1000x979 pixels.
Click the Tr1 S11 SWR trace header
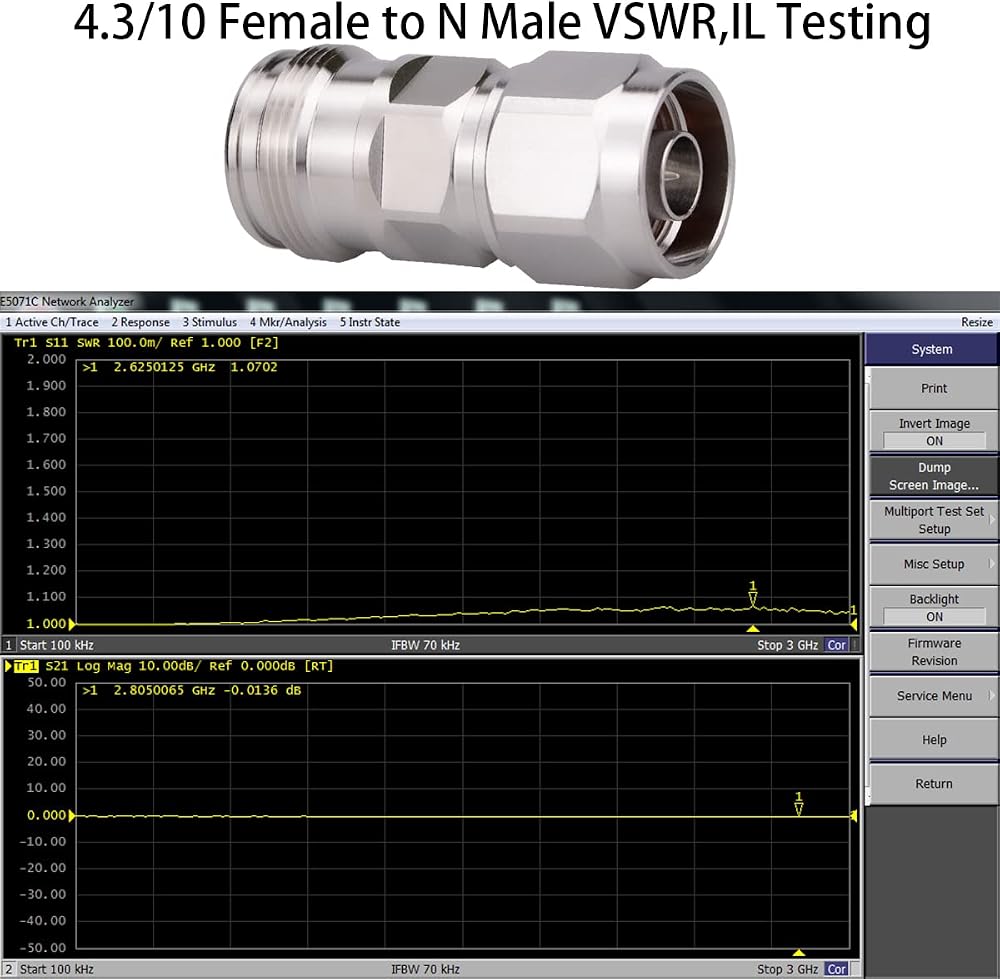(146, 342)
